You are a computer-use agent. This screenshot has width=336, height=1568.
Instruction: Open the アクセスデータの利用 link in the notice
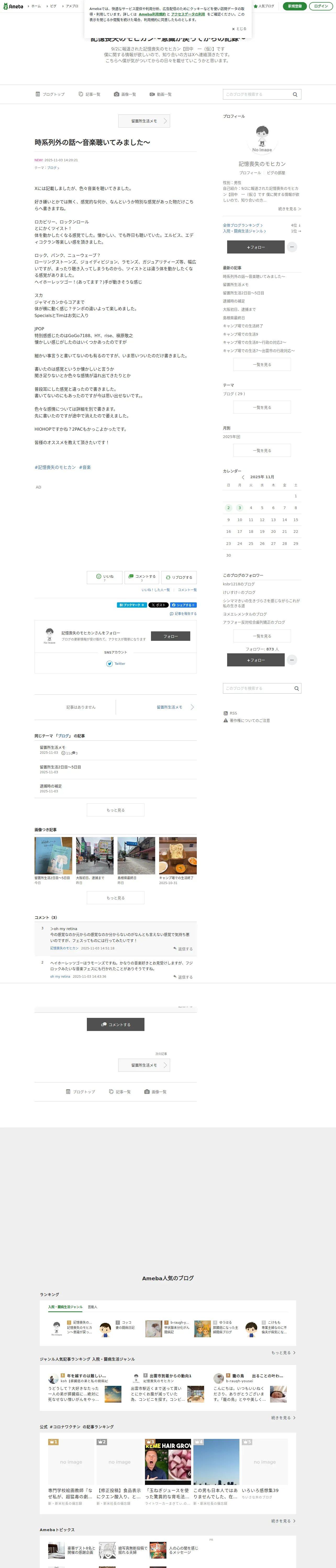(188, 14)
